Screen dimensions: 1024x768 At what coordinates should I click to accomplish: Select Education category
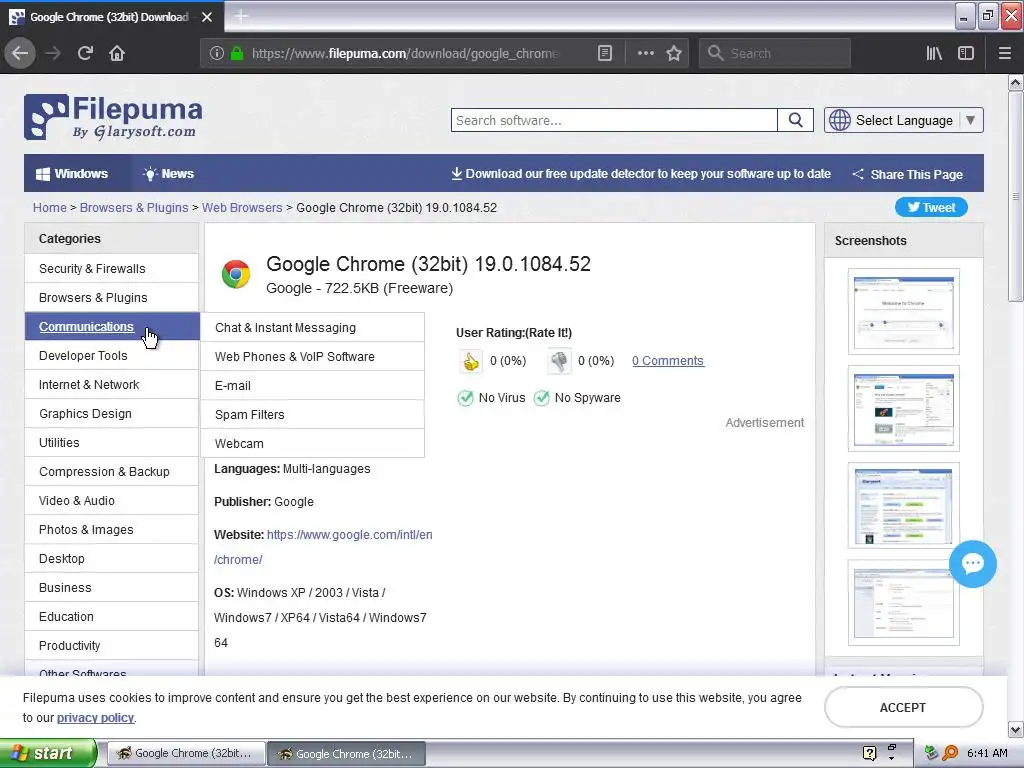point(112,616)
